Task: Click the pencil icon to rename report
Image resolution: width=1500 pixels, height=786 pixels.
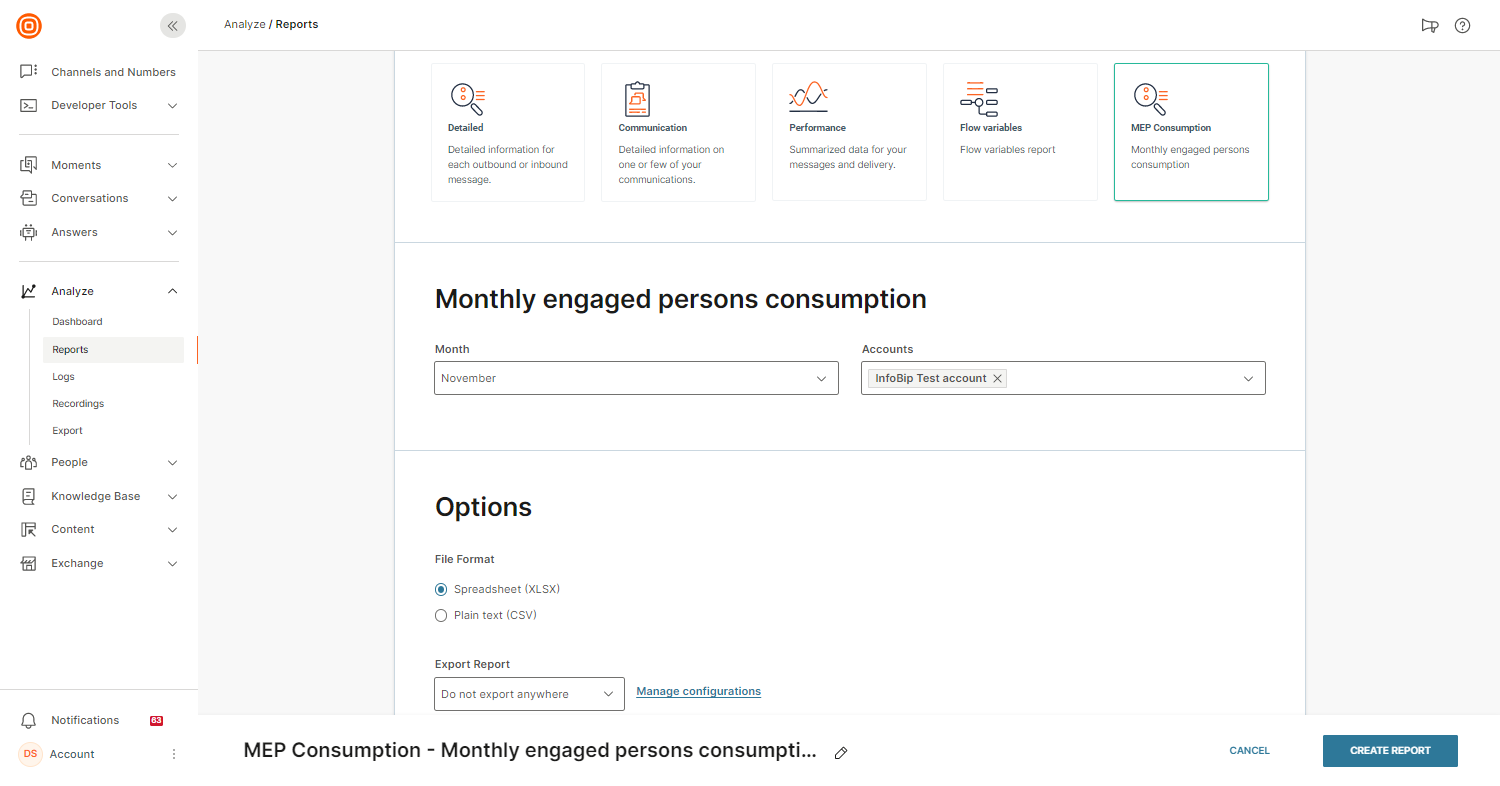Action: point(841,753)
